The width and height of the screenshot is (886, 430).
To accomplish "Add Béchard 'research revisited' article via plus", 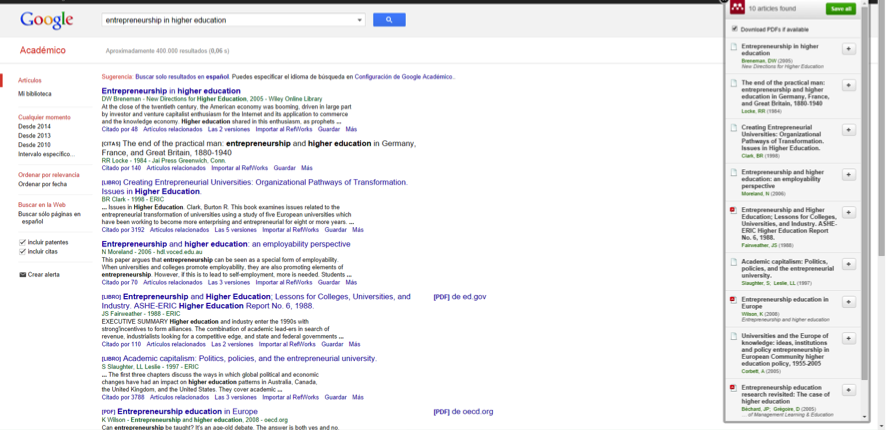I will coord(848,390).
